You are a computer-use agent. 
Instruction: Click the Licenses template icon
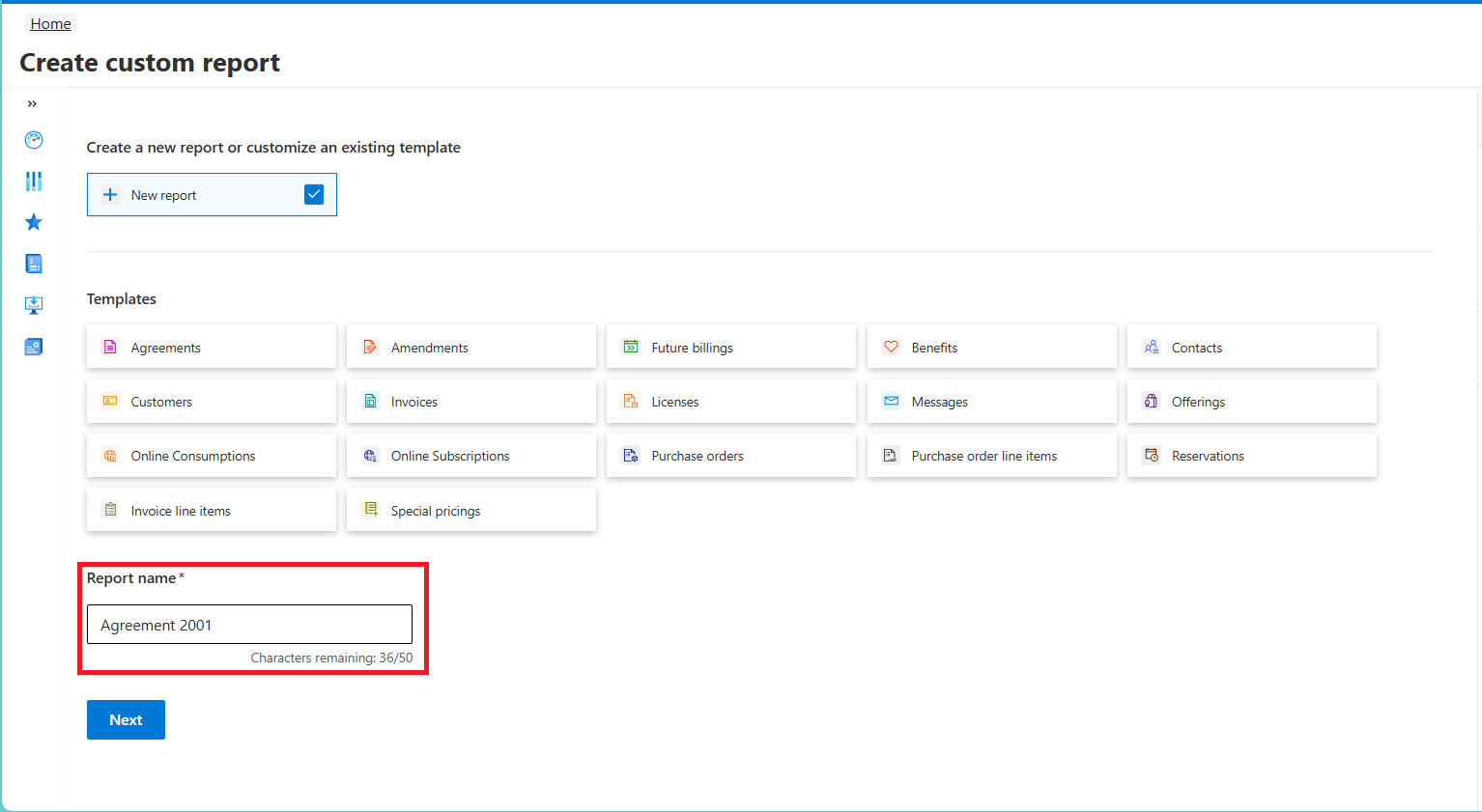(x=631, y=402)
